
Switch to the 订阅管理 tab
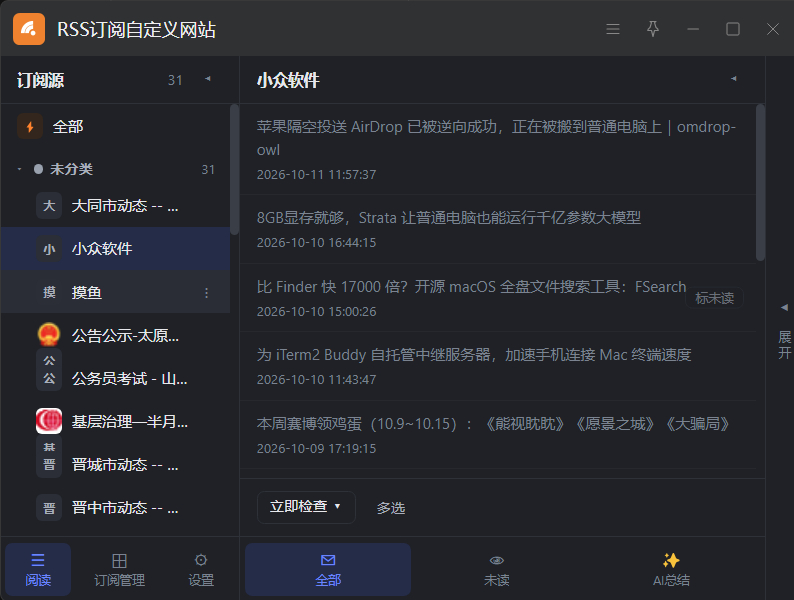120,569
